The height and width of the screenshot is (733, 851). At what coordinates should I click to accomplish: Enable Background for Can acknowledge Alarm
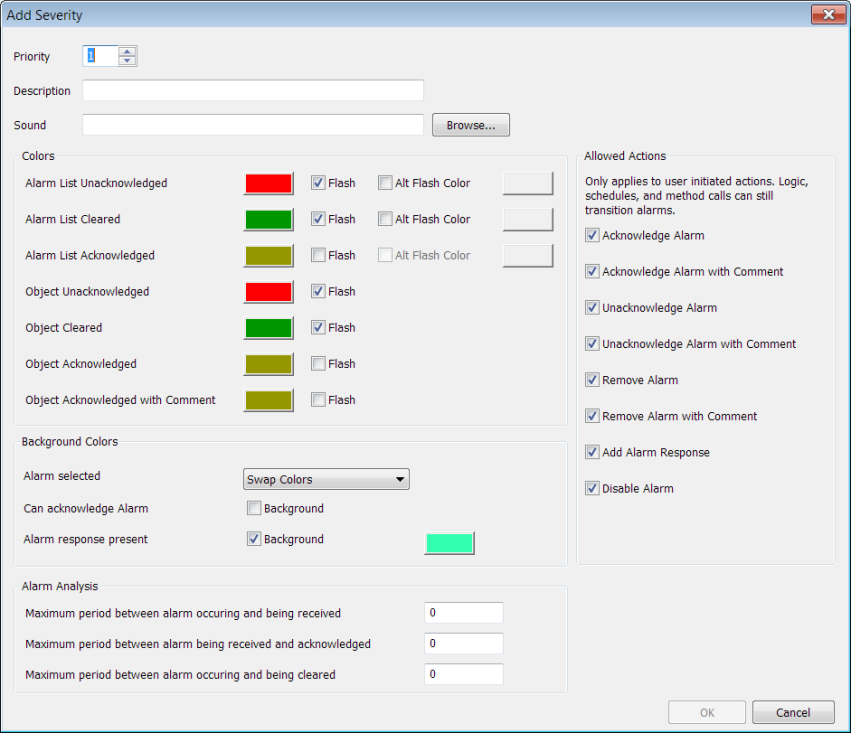coord(254,509)
